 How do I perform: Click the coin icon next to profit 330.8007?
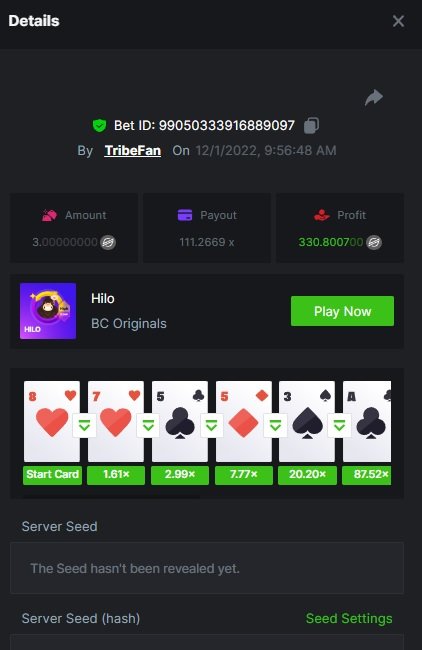[x=374, y=242]
